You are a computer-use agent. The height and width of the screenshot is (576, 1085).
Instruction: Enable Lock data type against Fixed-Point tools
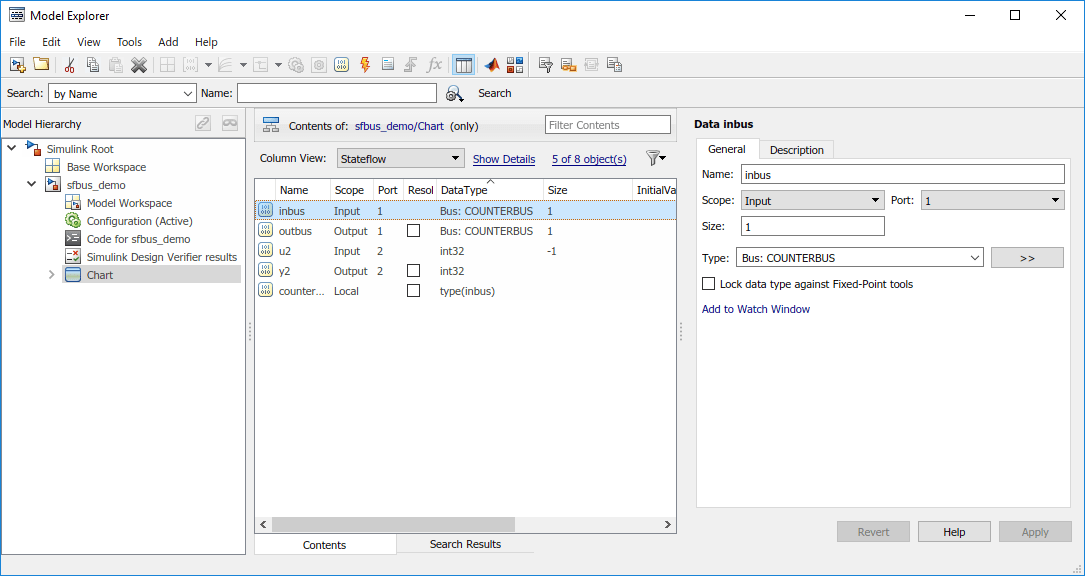tap(709, 284)
